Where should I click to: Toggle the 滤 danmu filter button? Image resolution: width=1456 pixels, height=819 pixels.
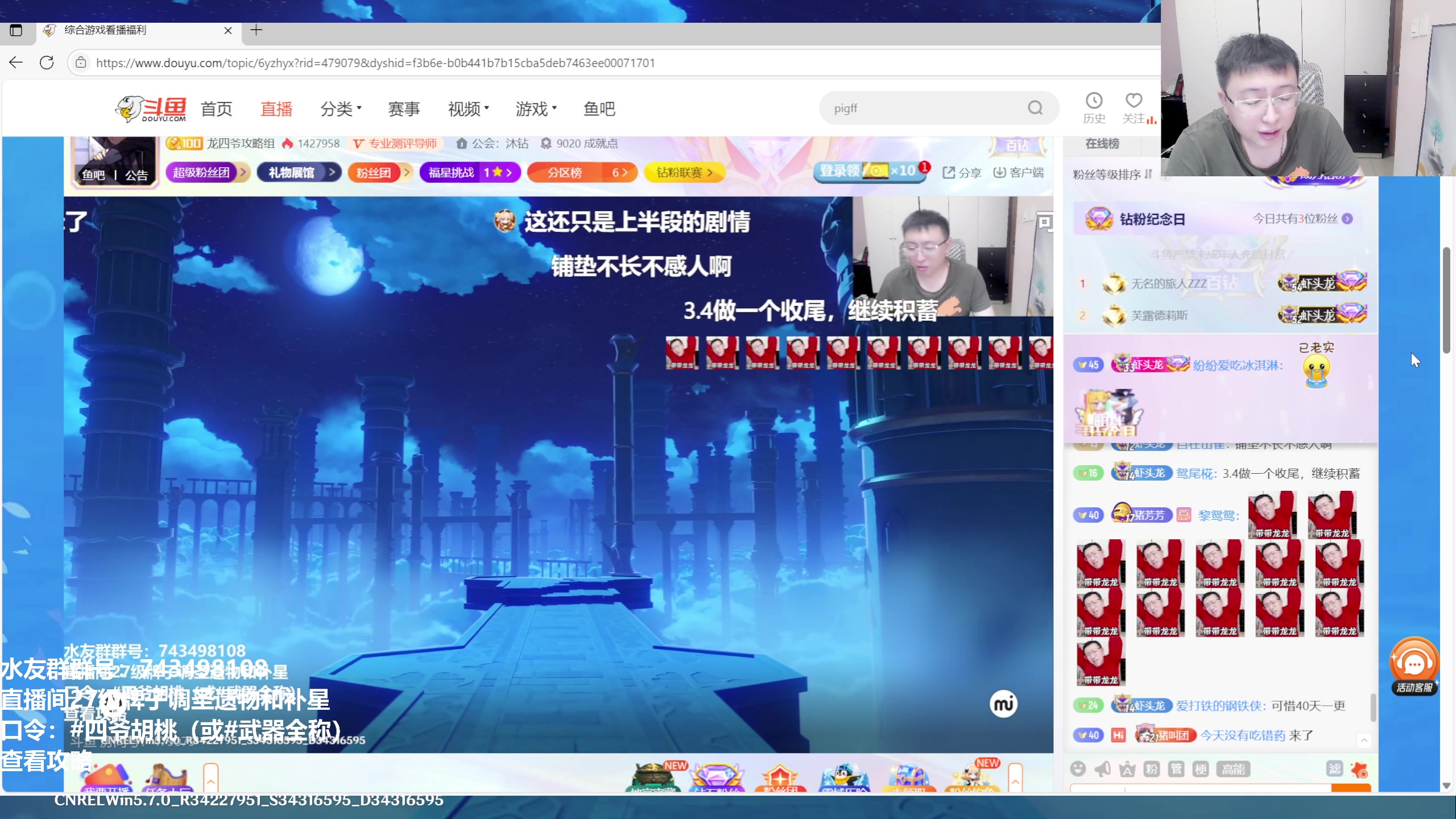click(1334, 769)
